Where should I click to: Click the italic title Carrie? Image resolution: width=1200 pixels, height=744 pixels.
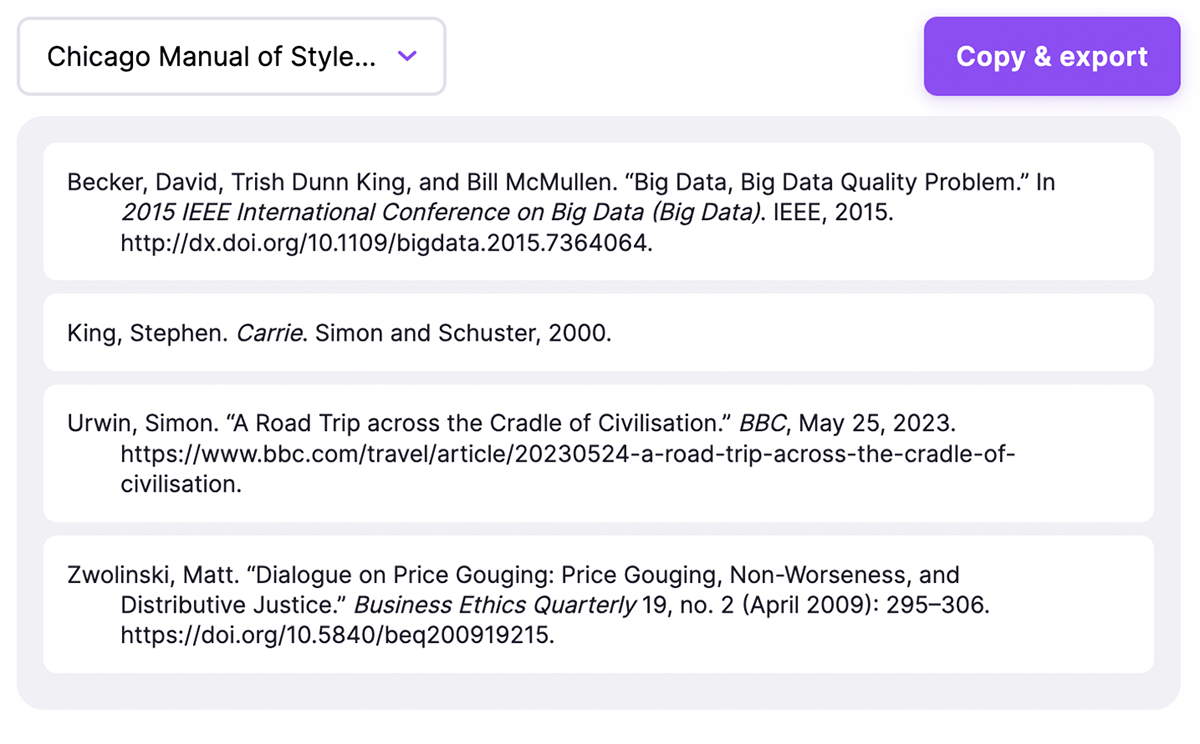269,333
